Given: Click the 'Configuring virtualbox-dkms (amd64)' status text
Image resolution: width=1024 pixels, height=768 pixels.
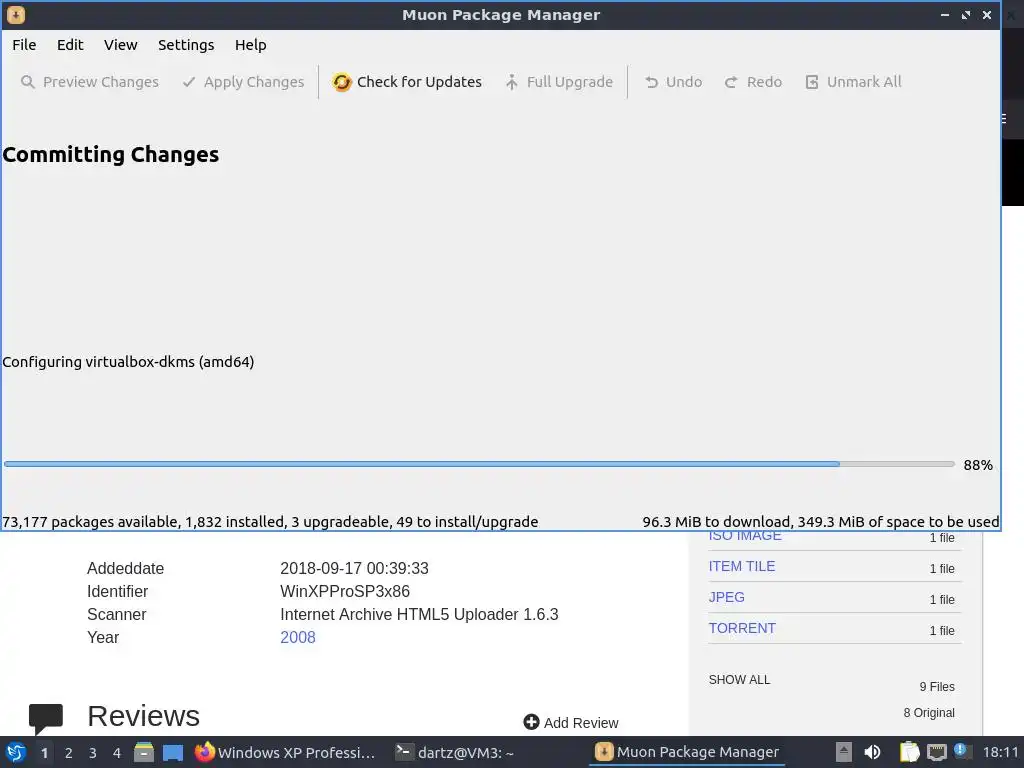Looking at the screenshot, I should tap(128, 362).
